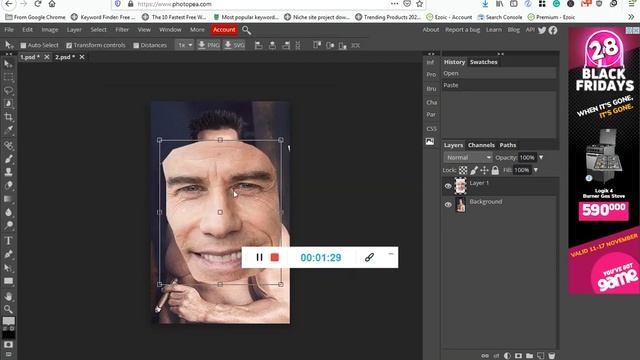
Task: Hide the Background layer eye icon
Action: [x=448, y=204]
